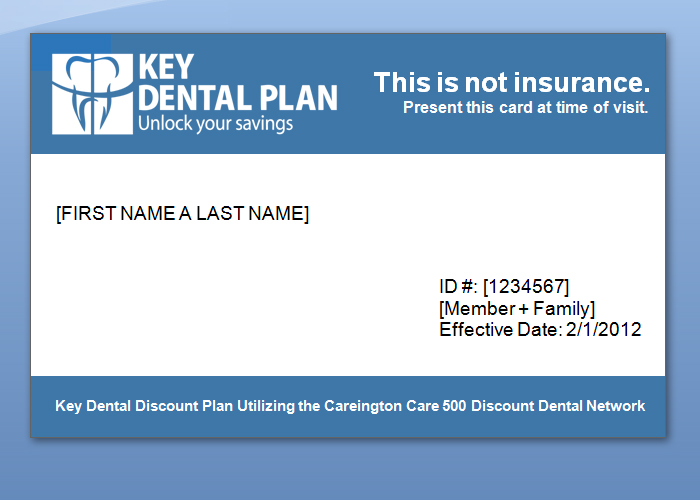Click the word Family in the brackets
The width and height of the screenshot is (700, 500).
coord(568,308)
